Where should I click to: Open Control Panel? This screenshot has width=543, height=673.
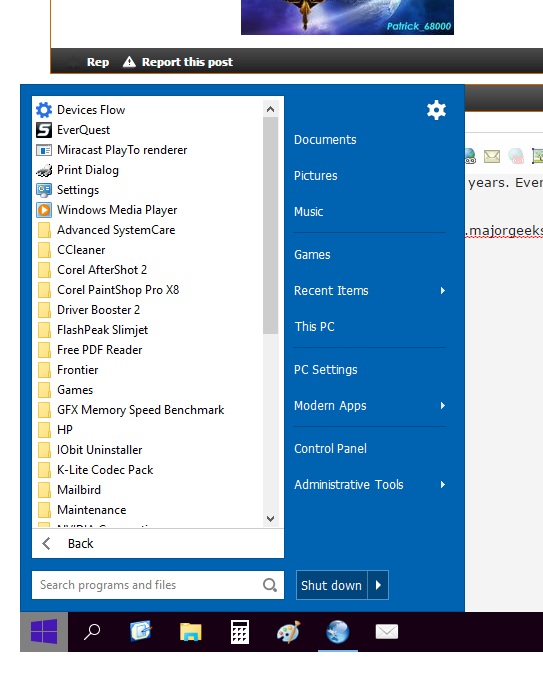point(330,449)
